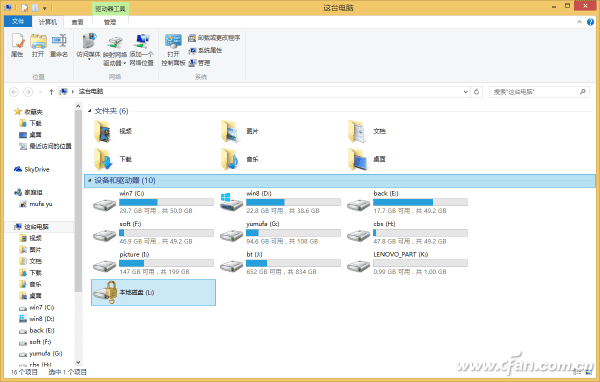Image resolution: width=600 pixels, height=382 pixels.
Task: Open Help with the question mark icon
Action: click(590, 22)
